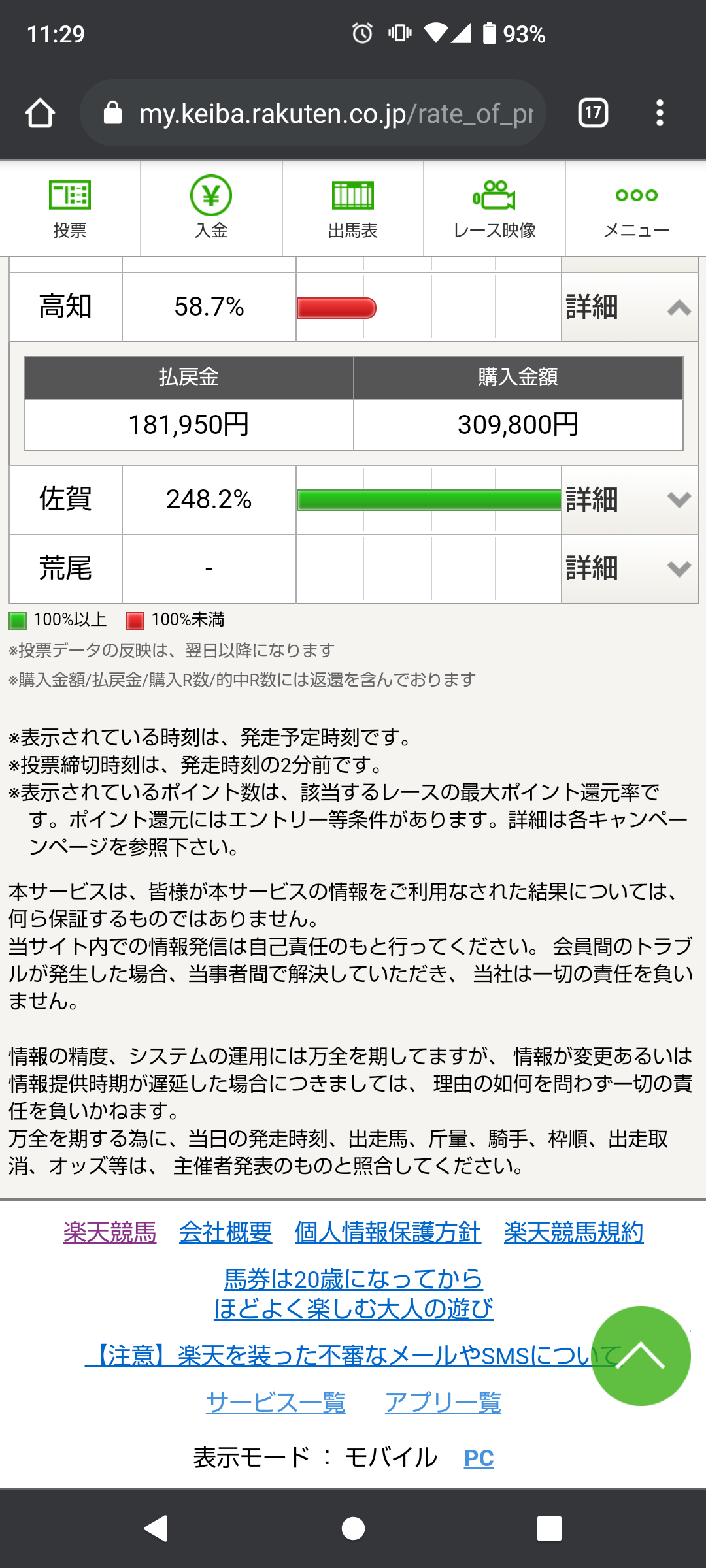Expand the 荒尾 詳細 row

coord(629,568)
